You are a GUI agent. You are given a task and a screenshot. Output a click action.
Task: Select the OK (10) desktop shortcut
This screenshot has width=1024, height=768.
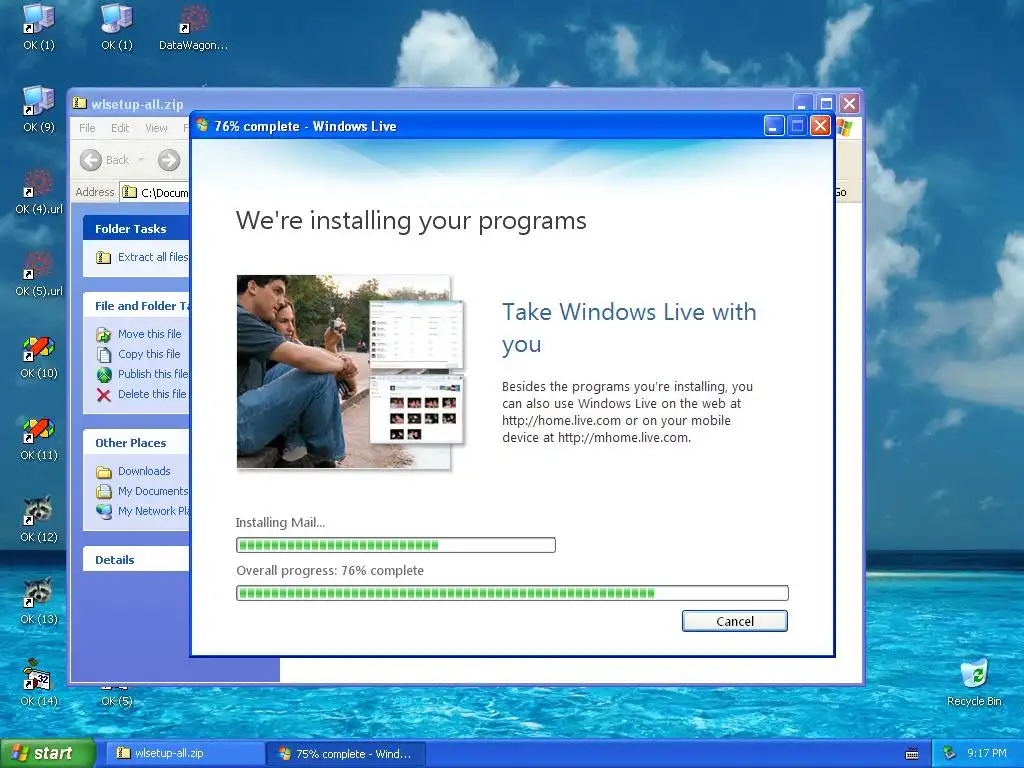tap(39, 356)
